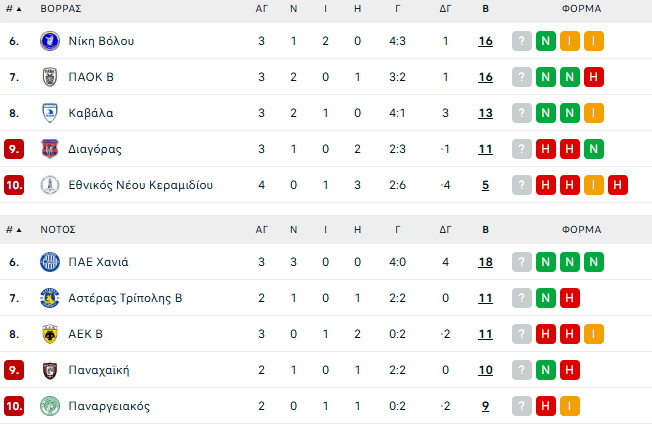
Task: Click the grey ? badge for Διαγόρας
Action: coord(521,149)
